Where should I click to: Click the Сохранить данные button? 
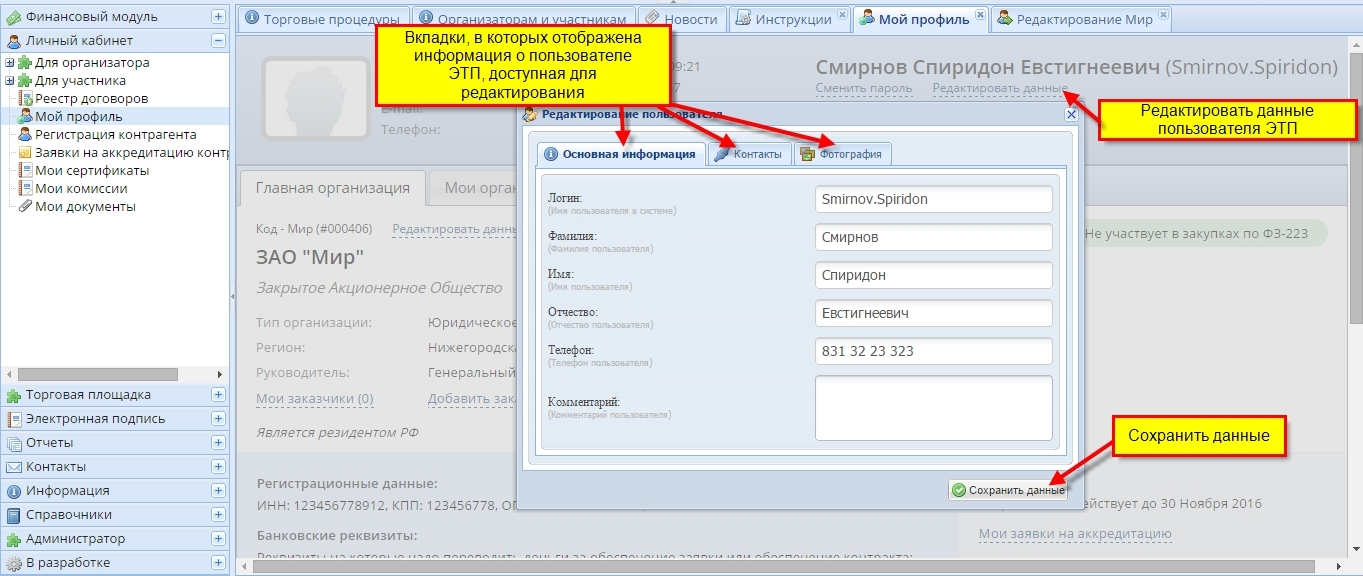coord(1008,490)
